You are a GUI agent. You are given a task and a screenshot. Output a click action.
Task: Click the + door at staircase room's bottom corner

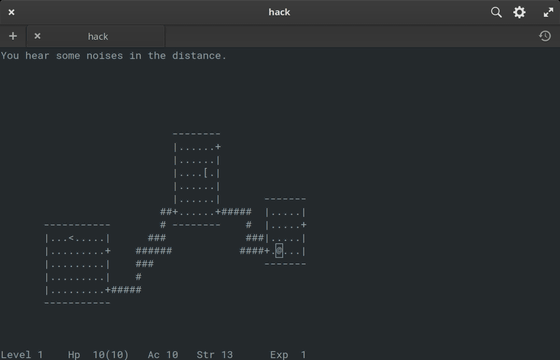point(108,290)
